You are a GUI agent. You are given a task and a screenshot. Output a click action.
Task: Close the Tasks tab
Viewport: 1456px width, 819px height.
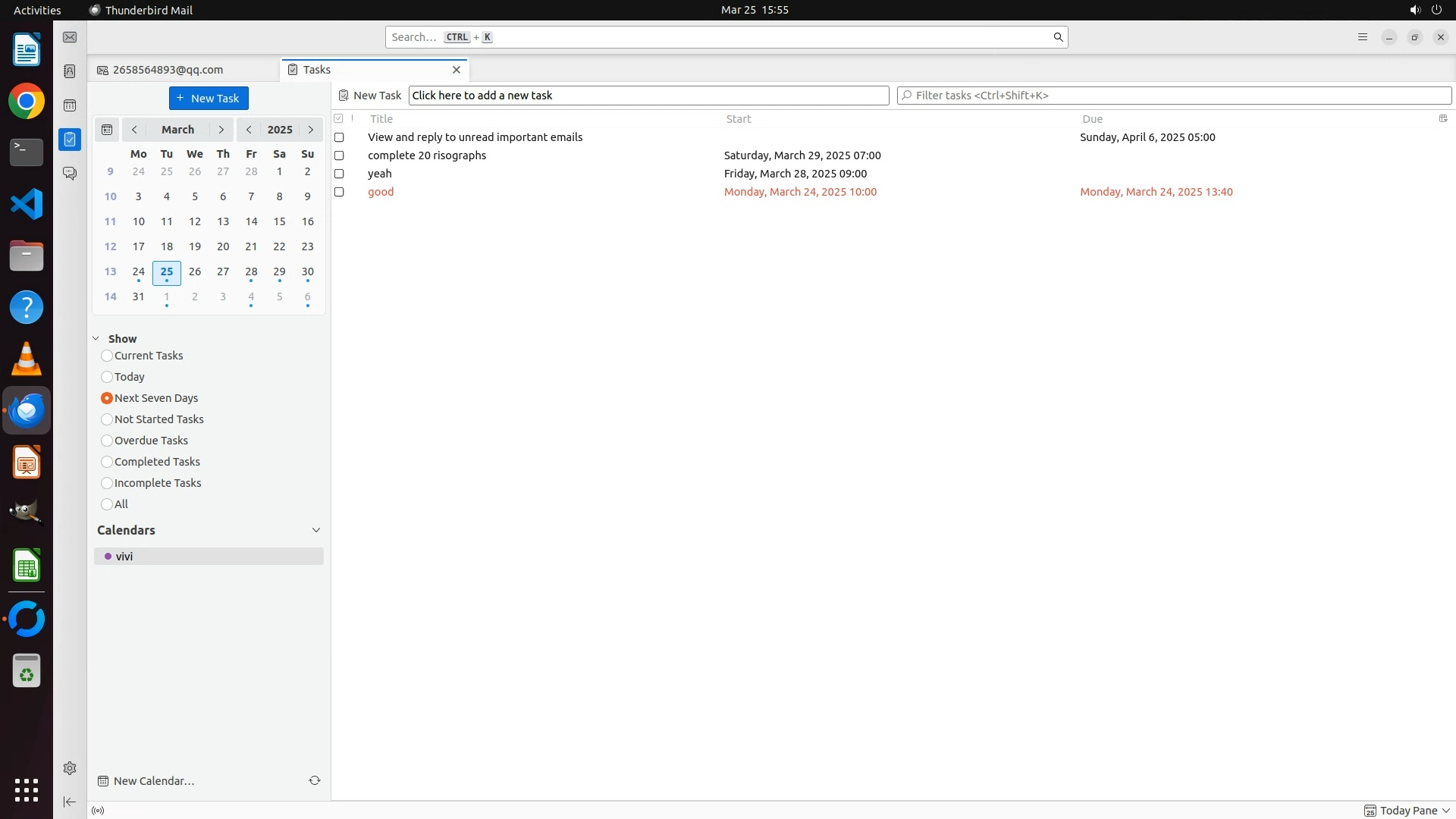tap(457, 70)
